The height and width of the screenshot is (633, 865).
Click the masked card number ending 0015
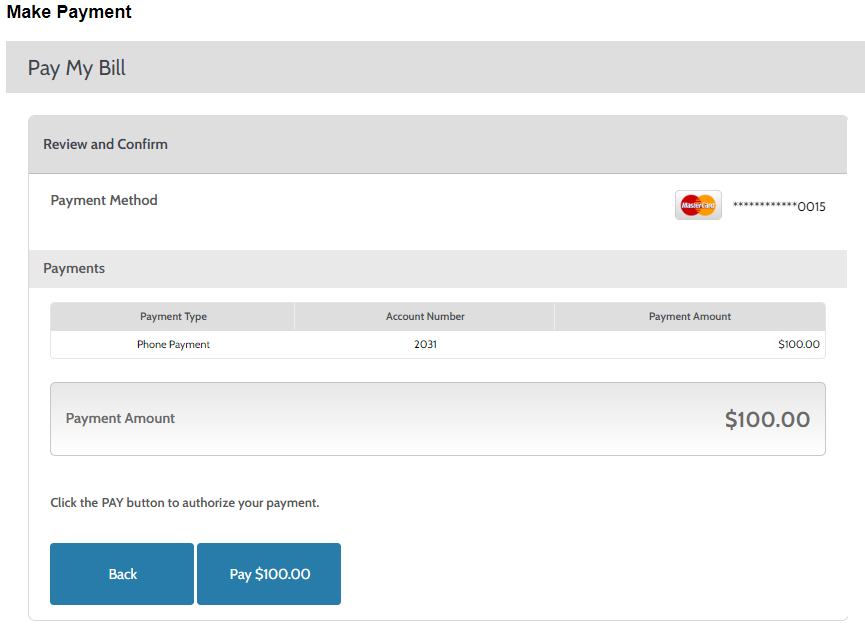(779, 207)
